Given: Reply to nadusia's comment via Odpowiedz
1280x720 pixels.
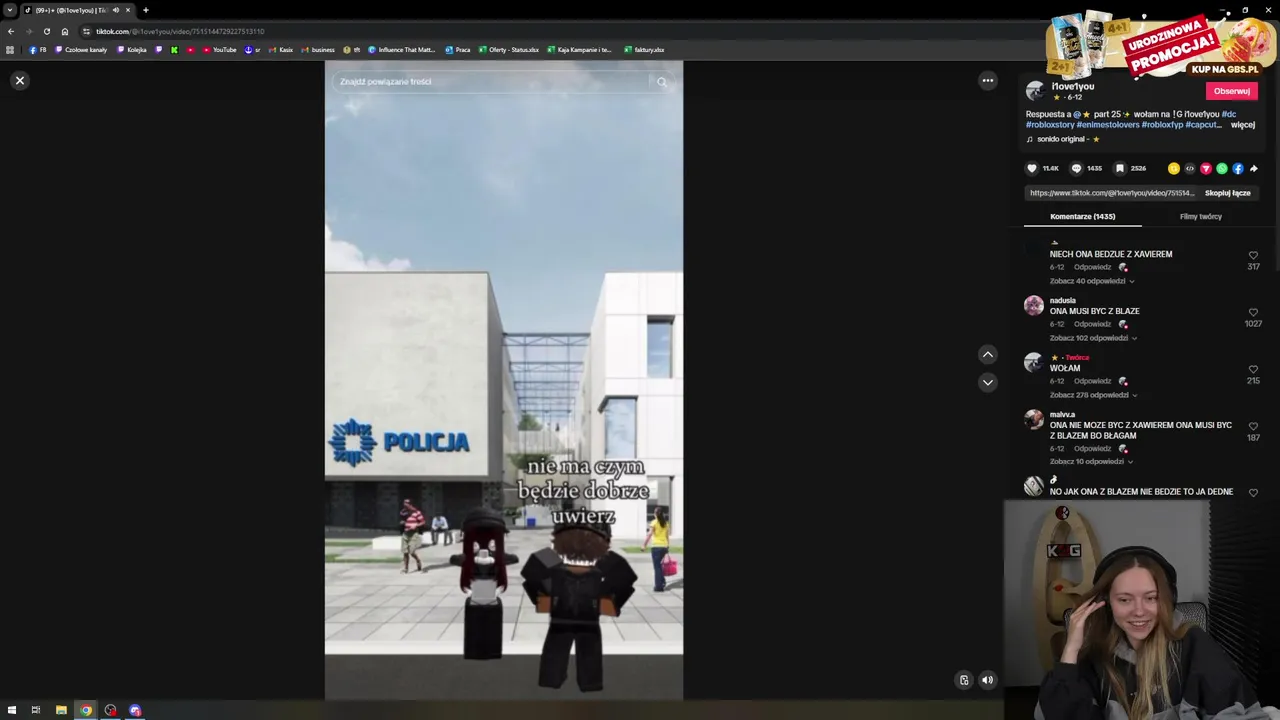Looking at the screenshot, I should point(1093,325).
